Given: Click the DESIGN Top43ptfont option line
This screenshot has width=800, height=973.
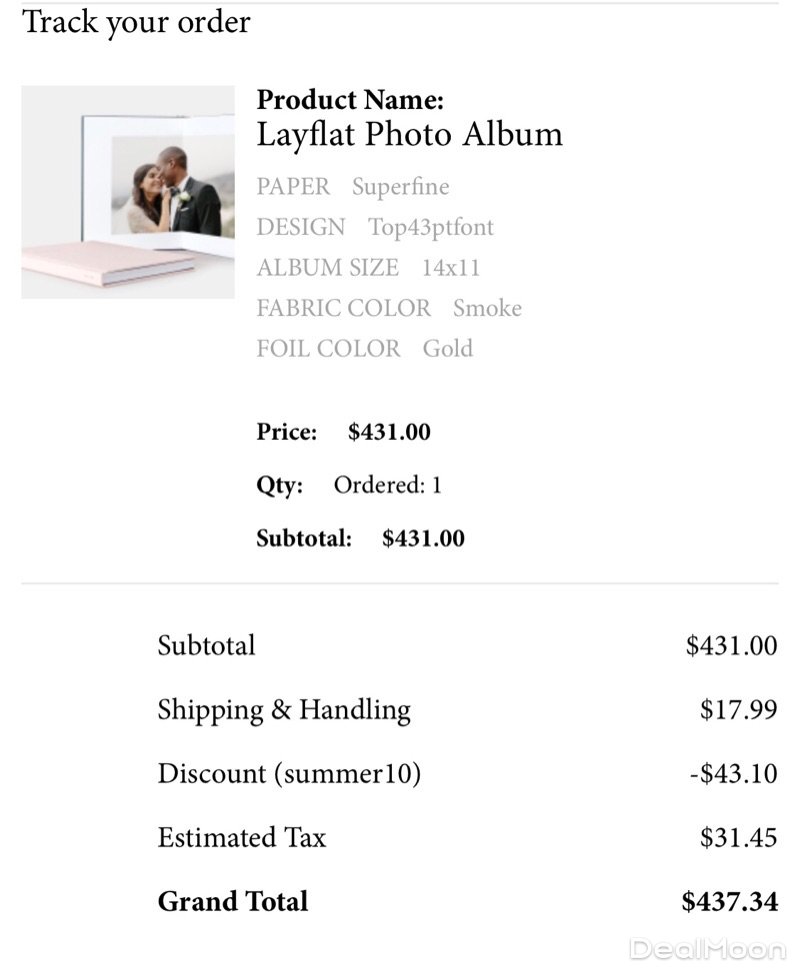Looking at the screenshot, I should pos(375,227).
